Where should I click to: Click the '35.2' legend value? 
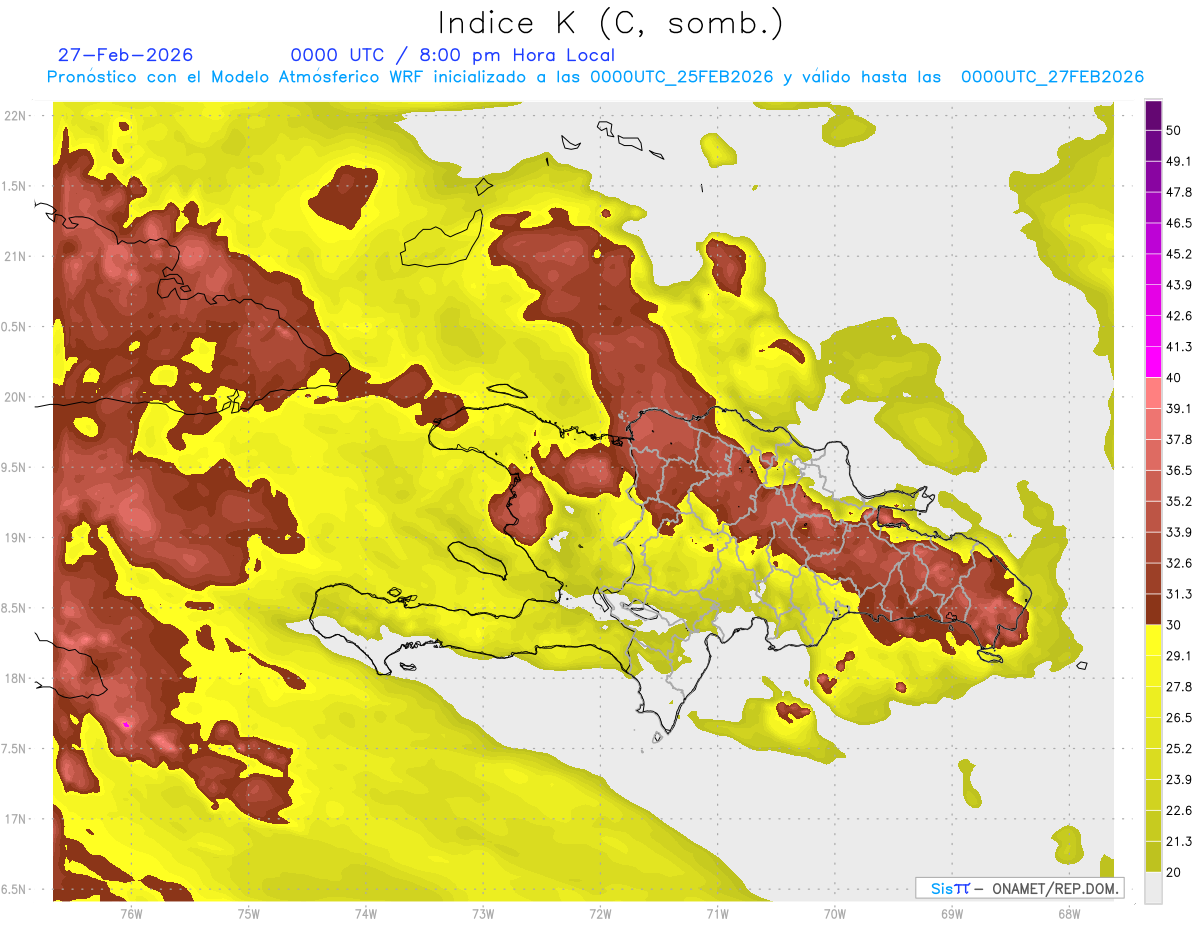1179,501
